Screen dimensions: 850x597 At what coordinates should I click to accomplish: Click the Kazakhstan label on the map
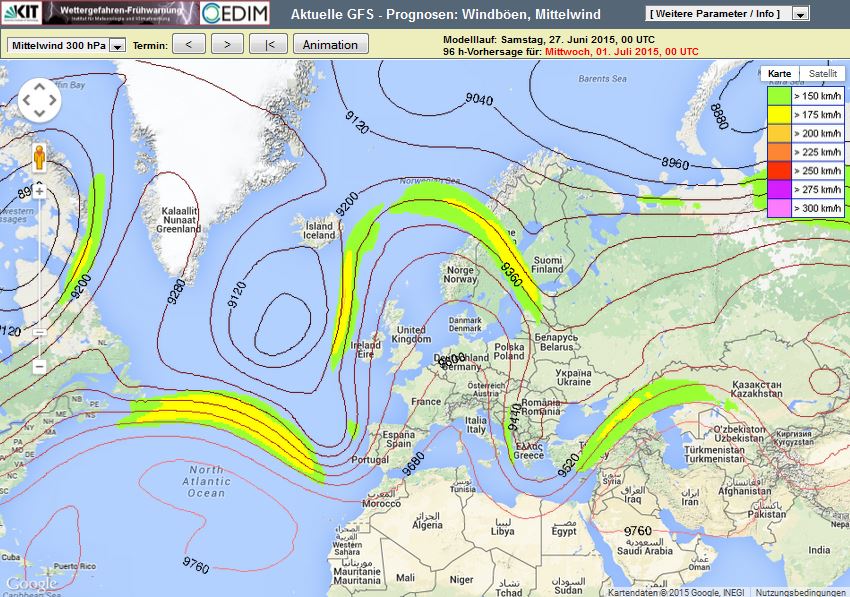(757, 389)
